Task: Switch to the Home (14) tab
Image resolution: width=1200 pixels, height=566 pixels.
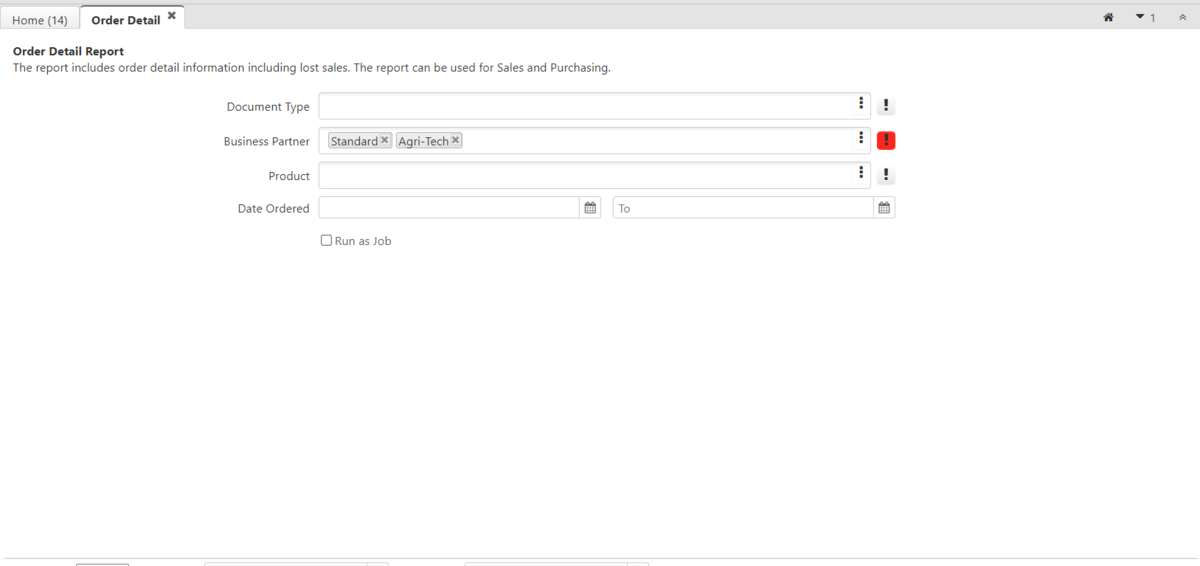Action: (x=40, y=20)
